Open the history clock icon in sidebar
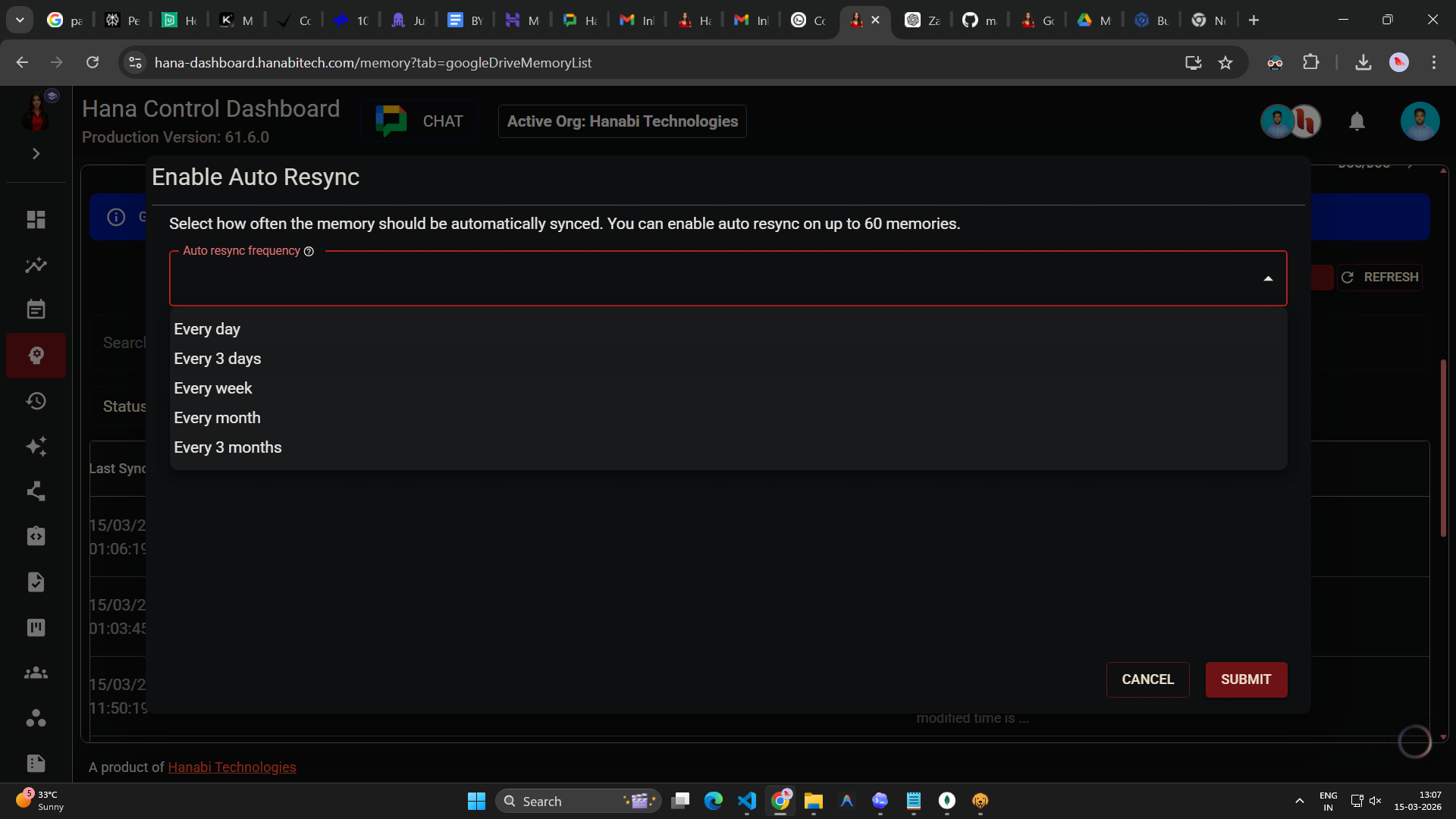Viewport: 1456px width, 819px height. point(36,401)
